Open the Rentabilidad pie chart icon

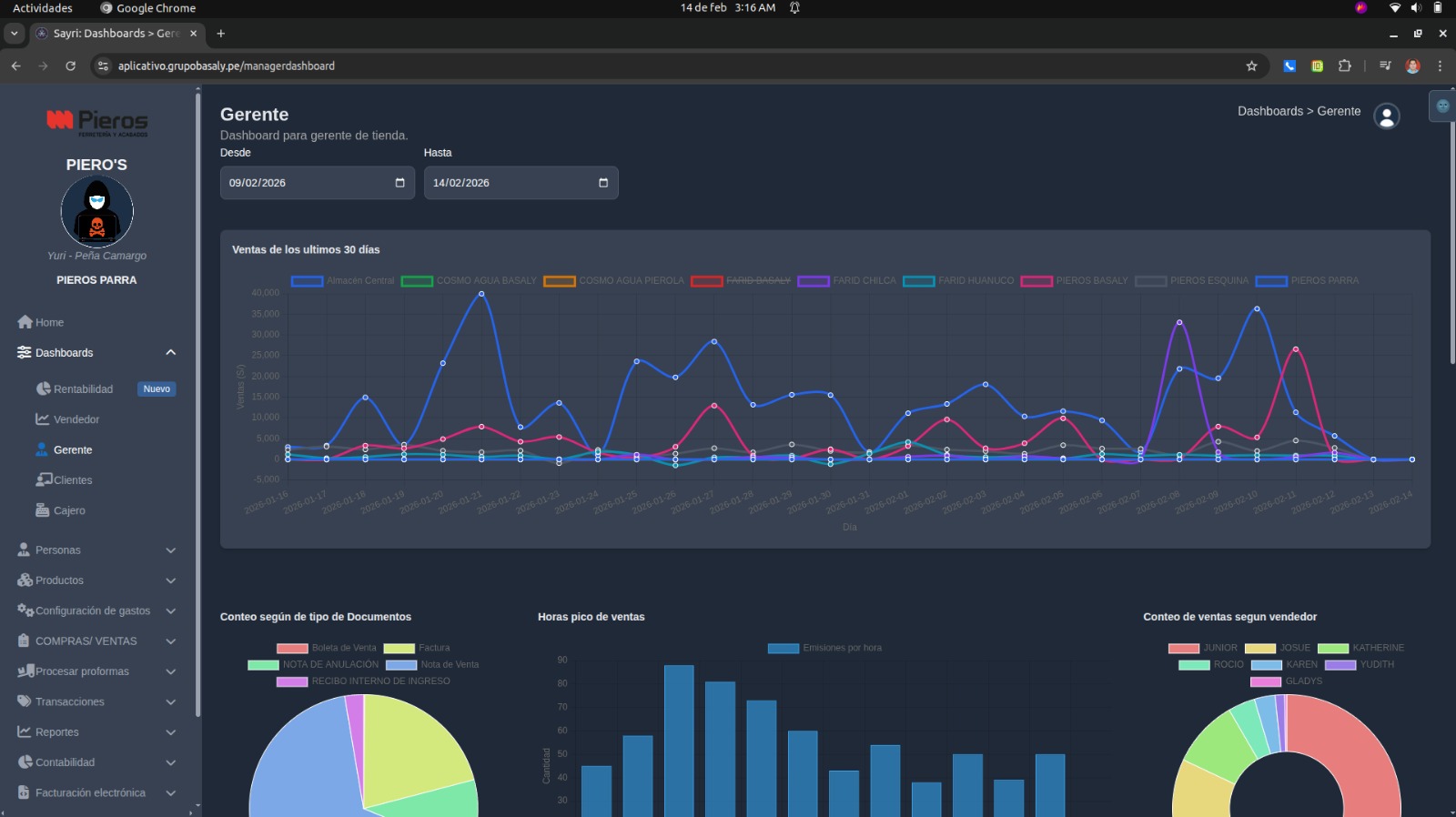tap(43, 388)
